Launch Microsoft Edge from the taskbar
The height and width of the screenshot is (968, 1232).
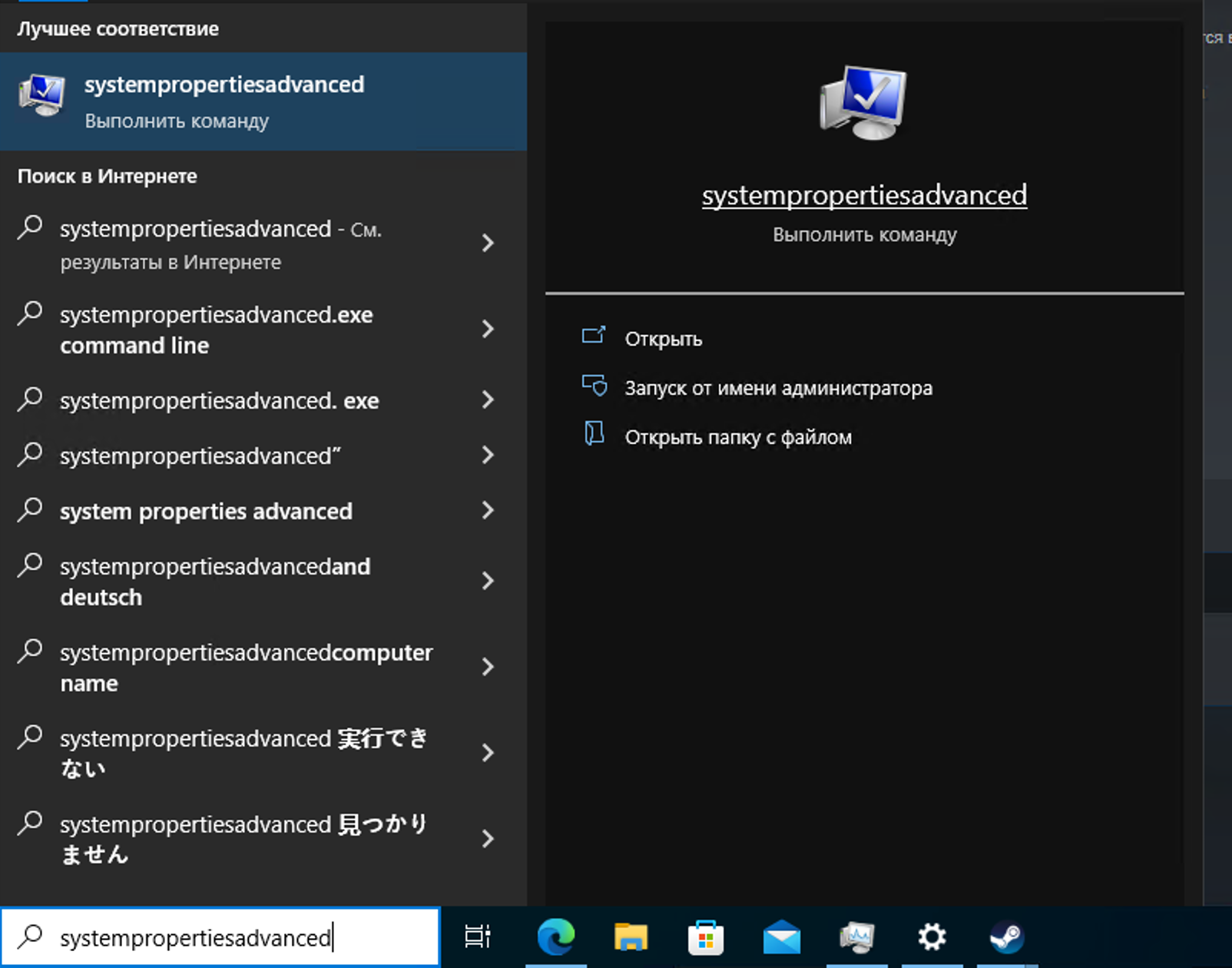556,937
